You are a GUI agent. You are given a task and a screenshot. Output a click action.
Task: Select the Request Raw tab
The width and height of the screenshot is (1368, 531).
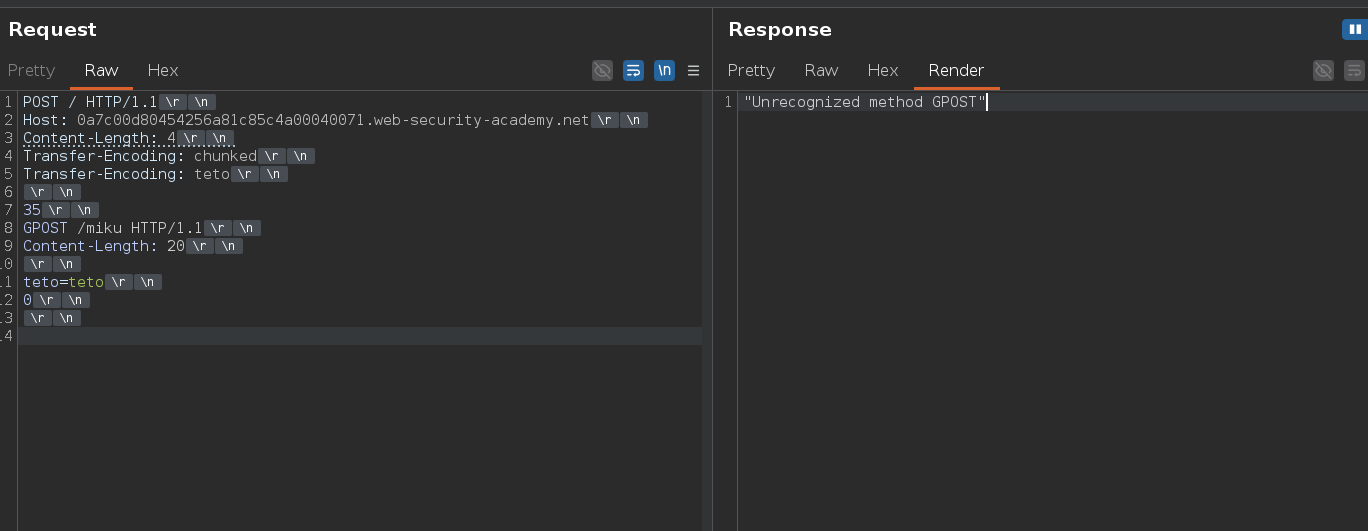click(x=101, y=70)
